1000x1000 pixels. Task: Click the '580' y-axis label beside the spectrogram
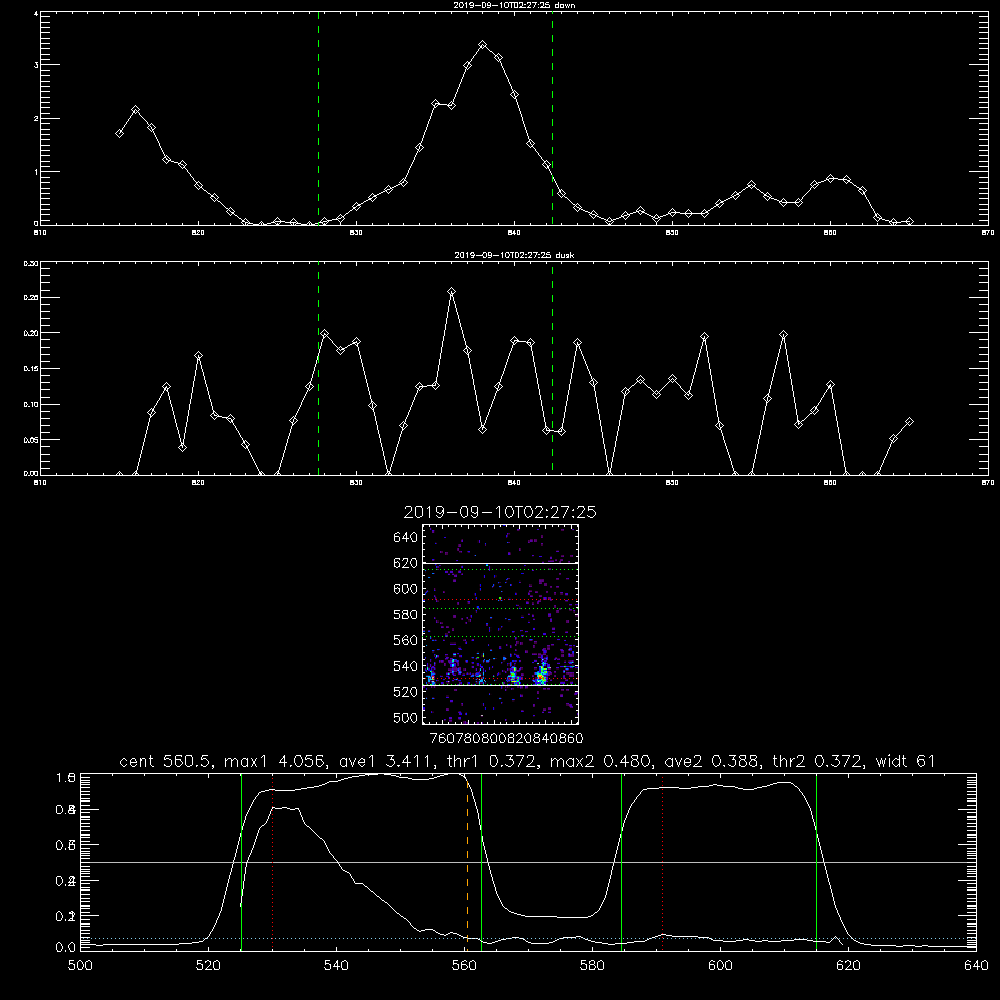[406, 615]
